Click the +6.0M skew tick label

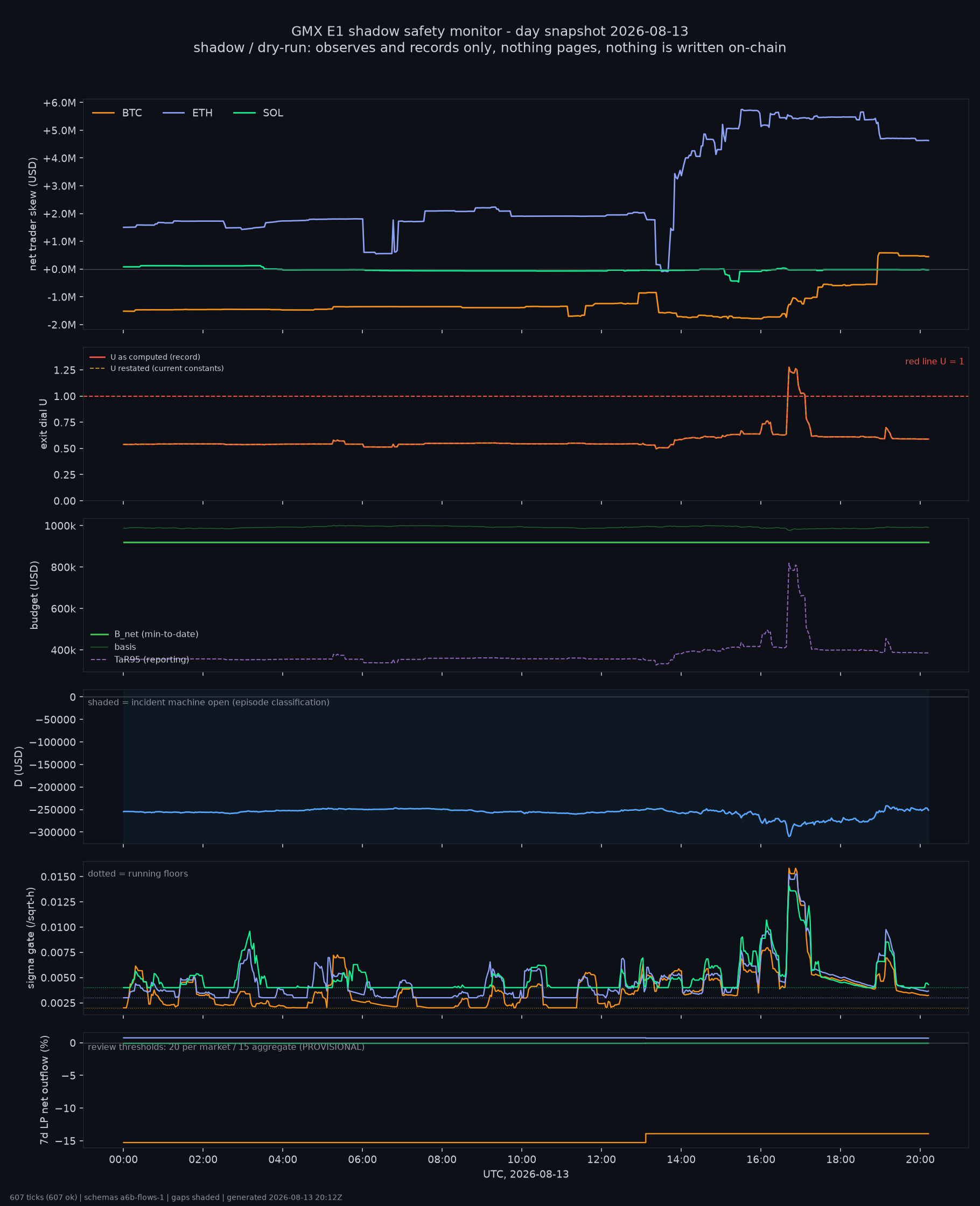(x=59, y=103)
